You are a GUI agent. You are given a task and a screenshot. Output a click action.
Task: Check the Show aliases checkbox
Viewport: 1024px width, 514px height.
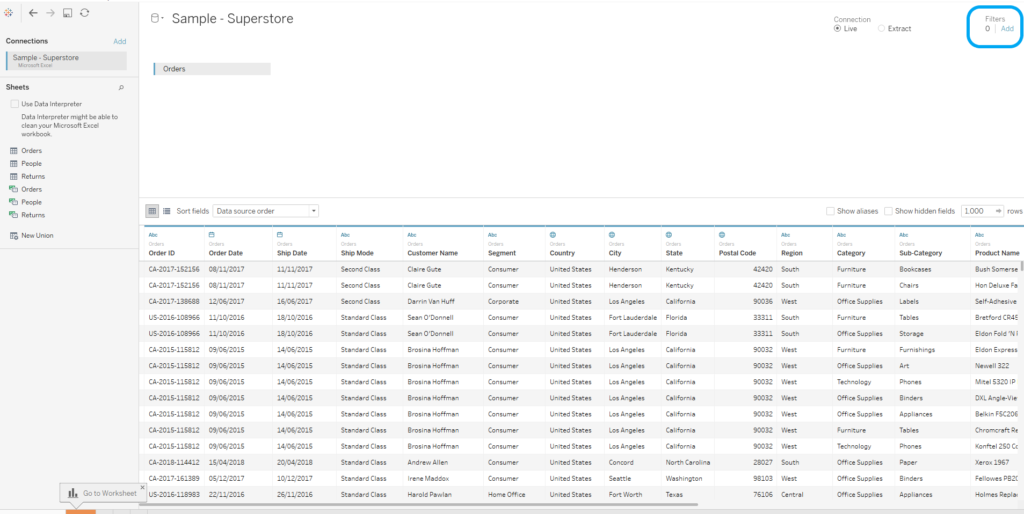pos(830,211)
